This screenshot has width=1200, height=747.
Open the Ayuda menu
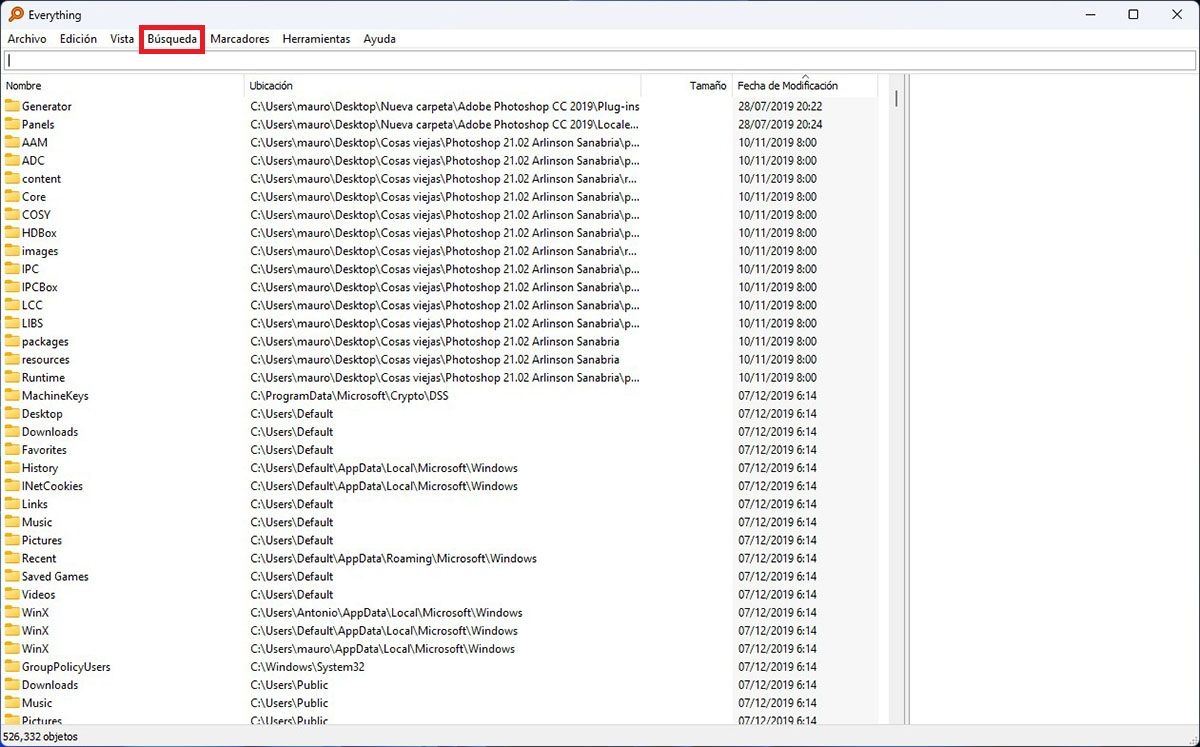pyautogui.click(x=380, y=39)
